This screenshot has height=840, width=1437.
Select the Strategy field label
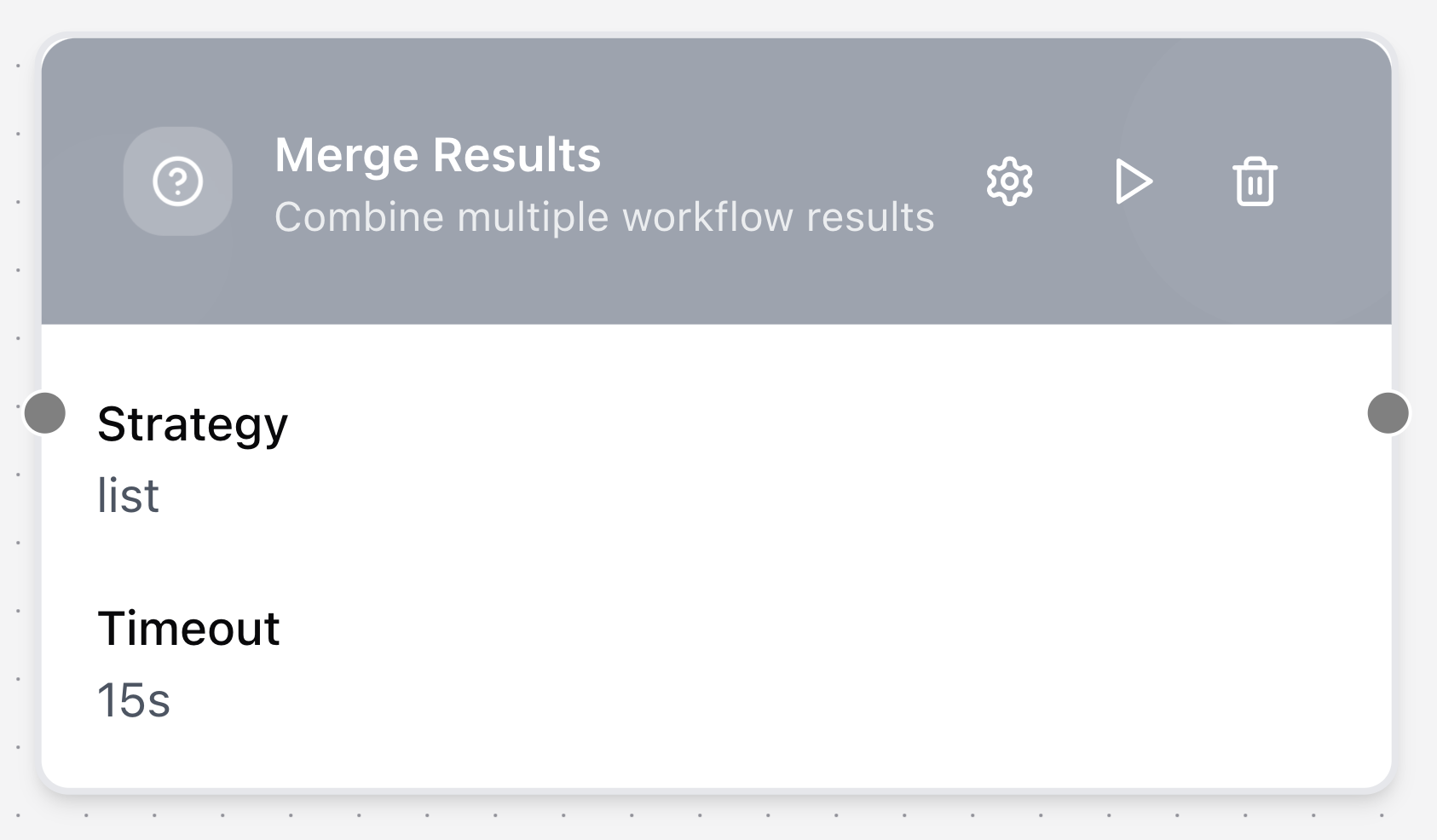pyautogui.click(x=193, y=424)
